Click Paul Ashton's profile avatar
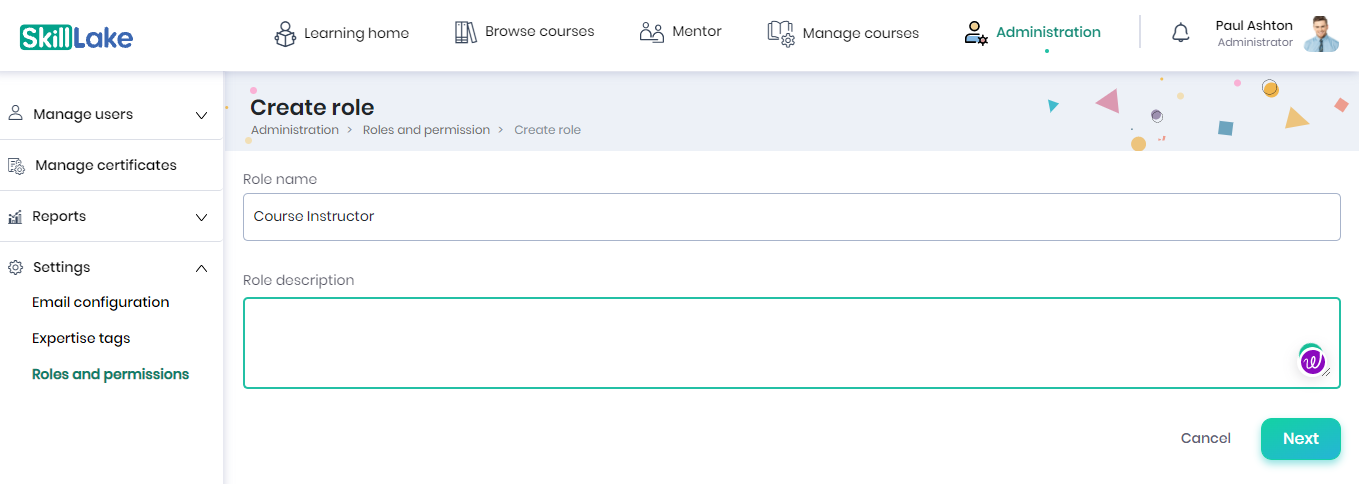This screenshot has width=1359, height=484. click(1322, 34)
